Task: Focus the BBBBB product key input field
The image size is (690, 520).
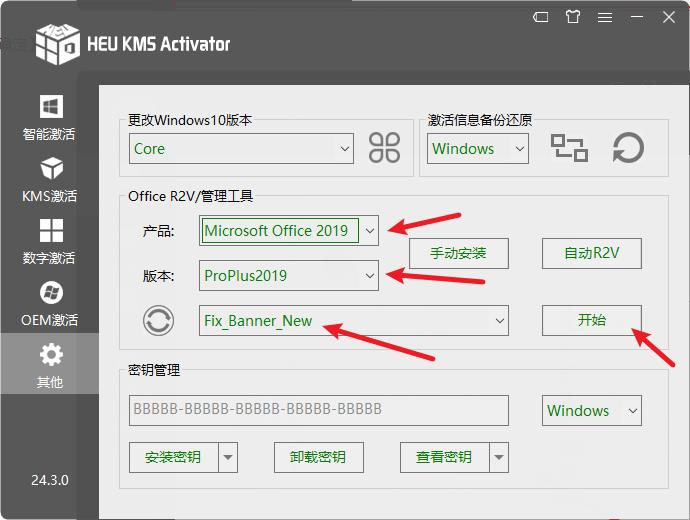Action: tap(319, 410)
